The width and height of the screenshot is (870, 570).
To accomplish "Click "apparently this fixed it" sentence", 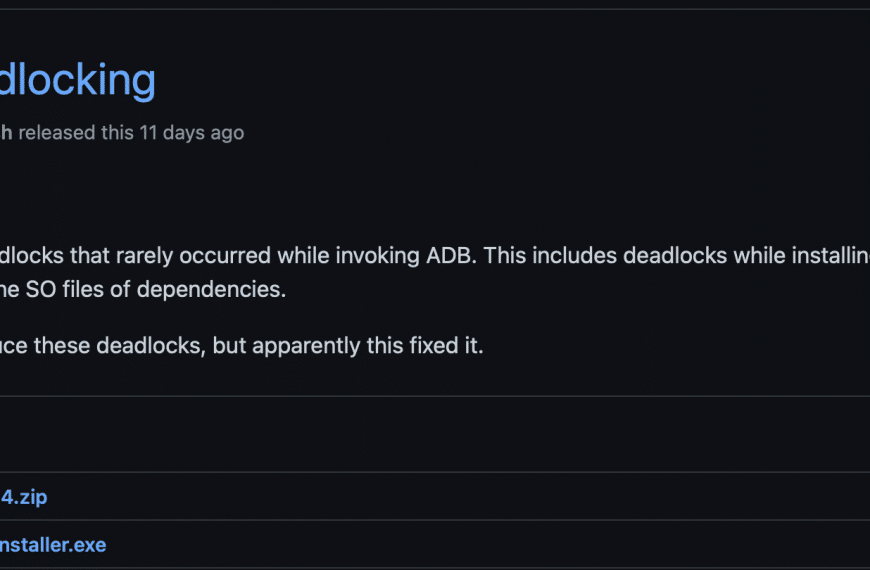I will point(367,346).
